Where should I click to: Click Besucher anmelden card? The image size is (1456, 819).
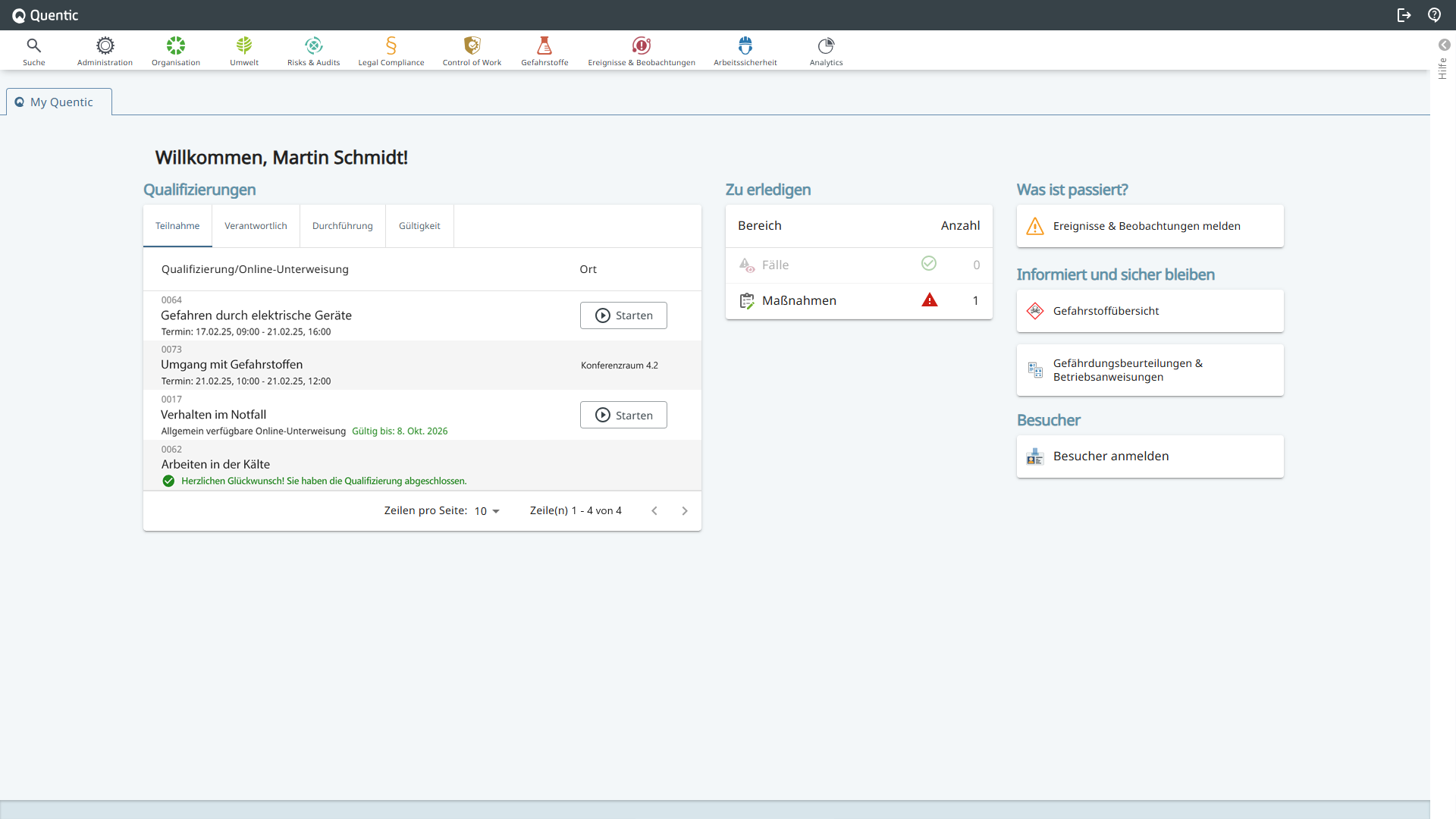(1150, 457)
